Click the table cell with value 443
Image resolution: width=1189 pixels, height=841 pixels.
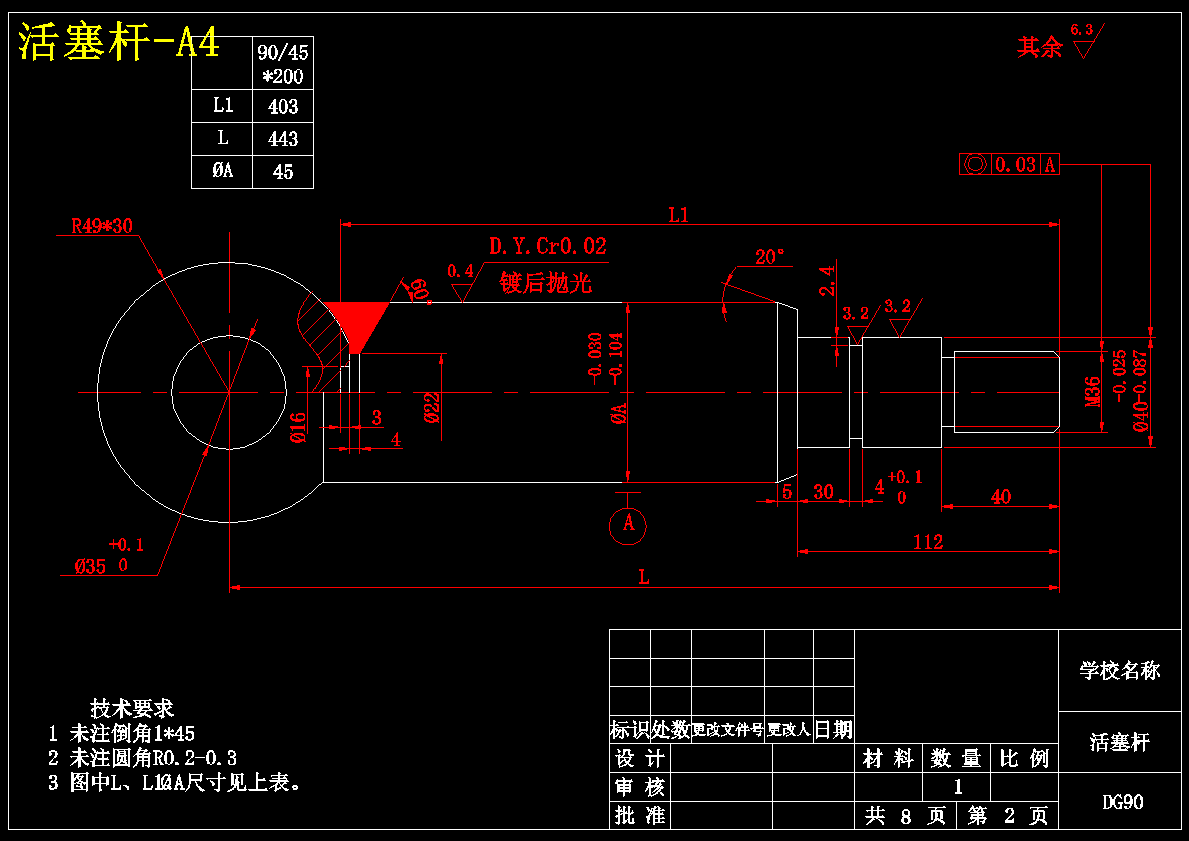pyautogui.click(x=282, y=139)
